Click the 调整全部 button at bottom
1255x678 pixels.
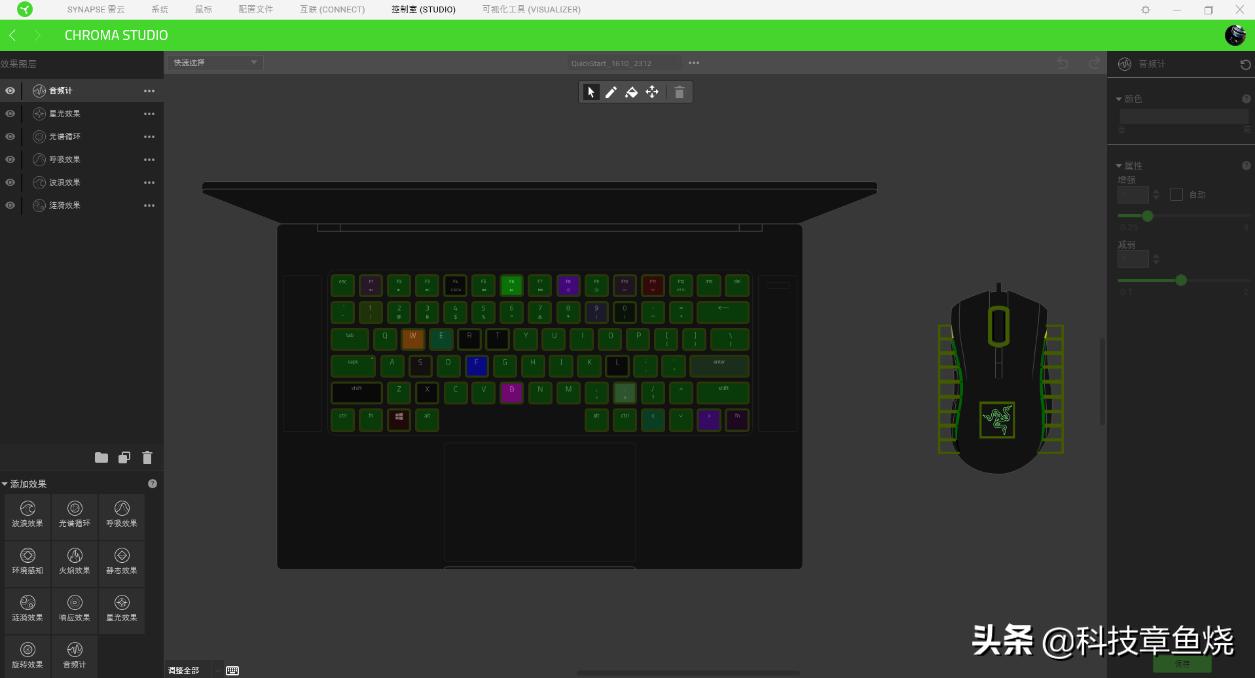pos(183,670)
